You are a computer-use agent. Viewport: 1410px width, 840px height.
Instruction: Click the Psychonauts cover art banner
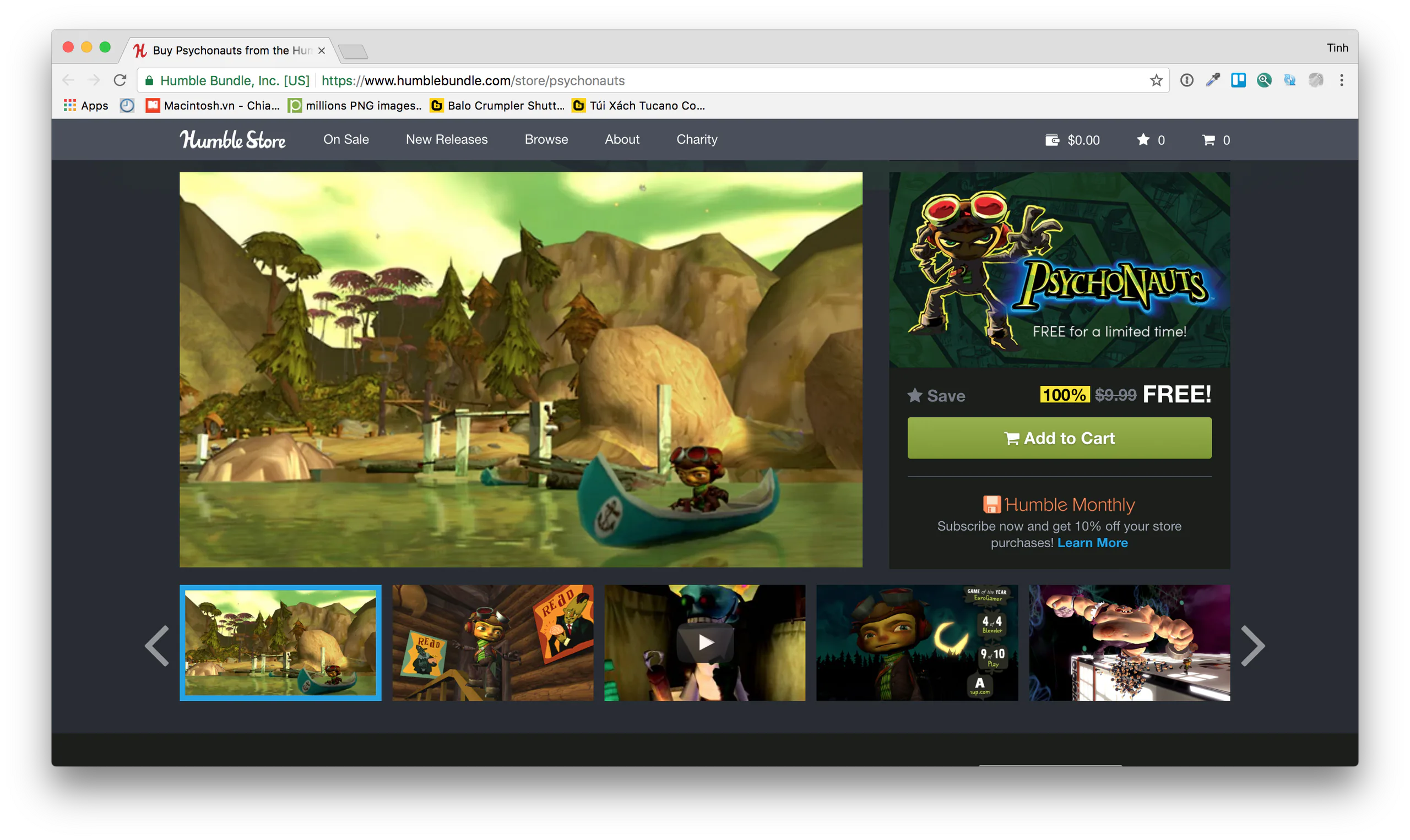point(1059,270)
